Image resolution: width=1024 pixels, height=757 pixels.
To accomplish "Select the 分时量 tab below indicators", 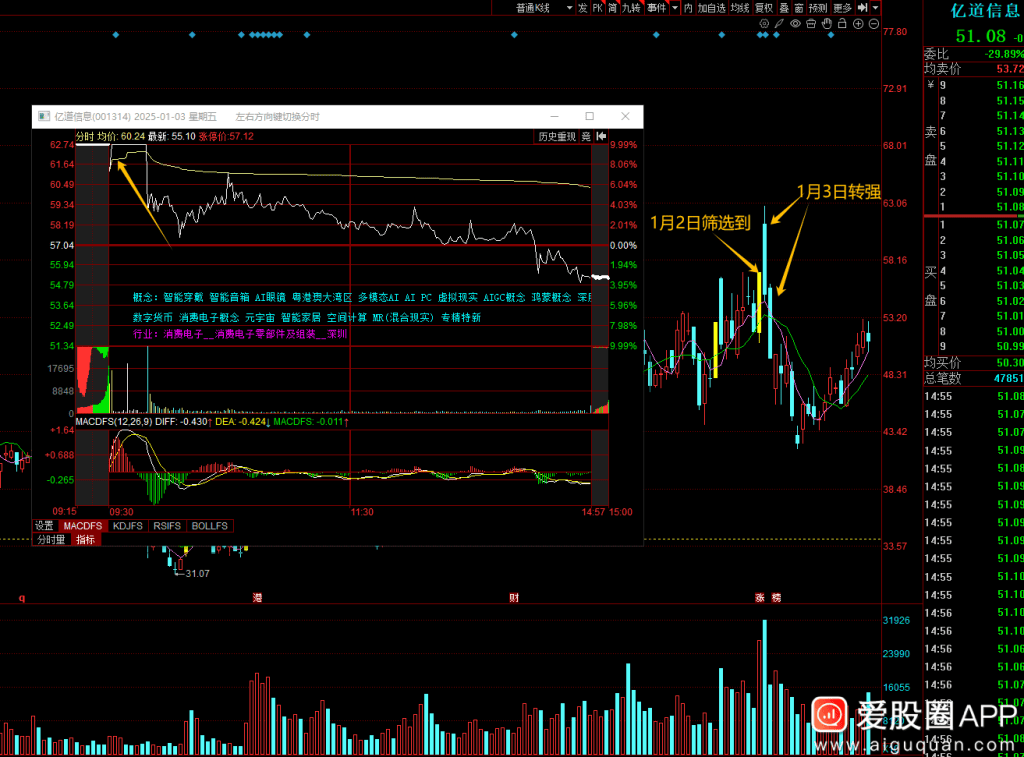I will pyautogui.click(x=50, y=540).
